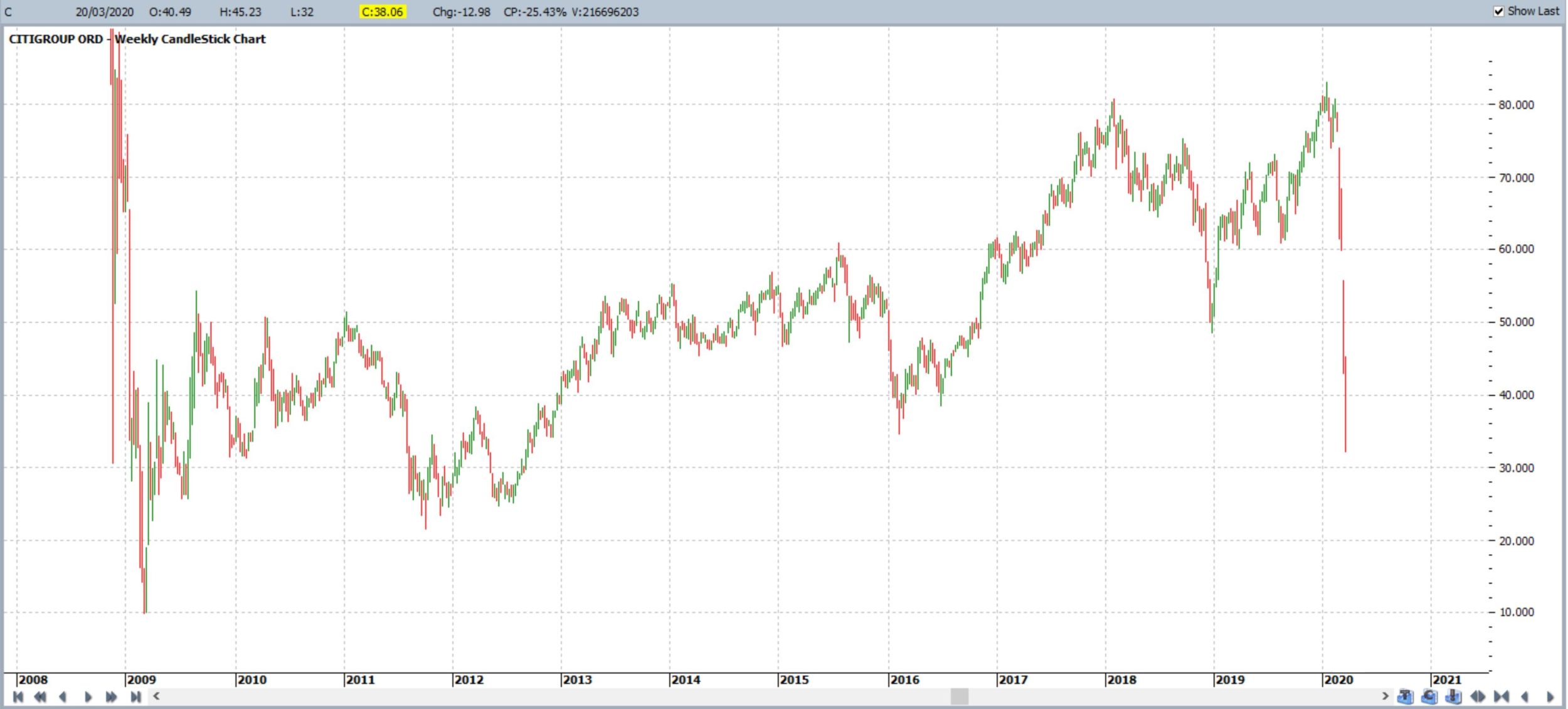Click the 2009 year label on time axis
Image resolution: width=1568 pixels, height=709 pixels.
(x=141, y=680)
